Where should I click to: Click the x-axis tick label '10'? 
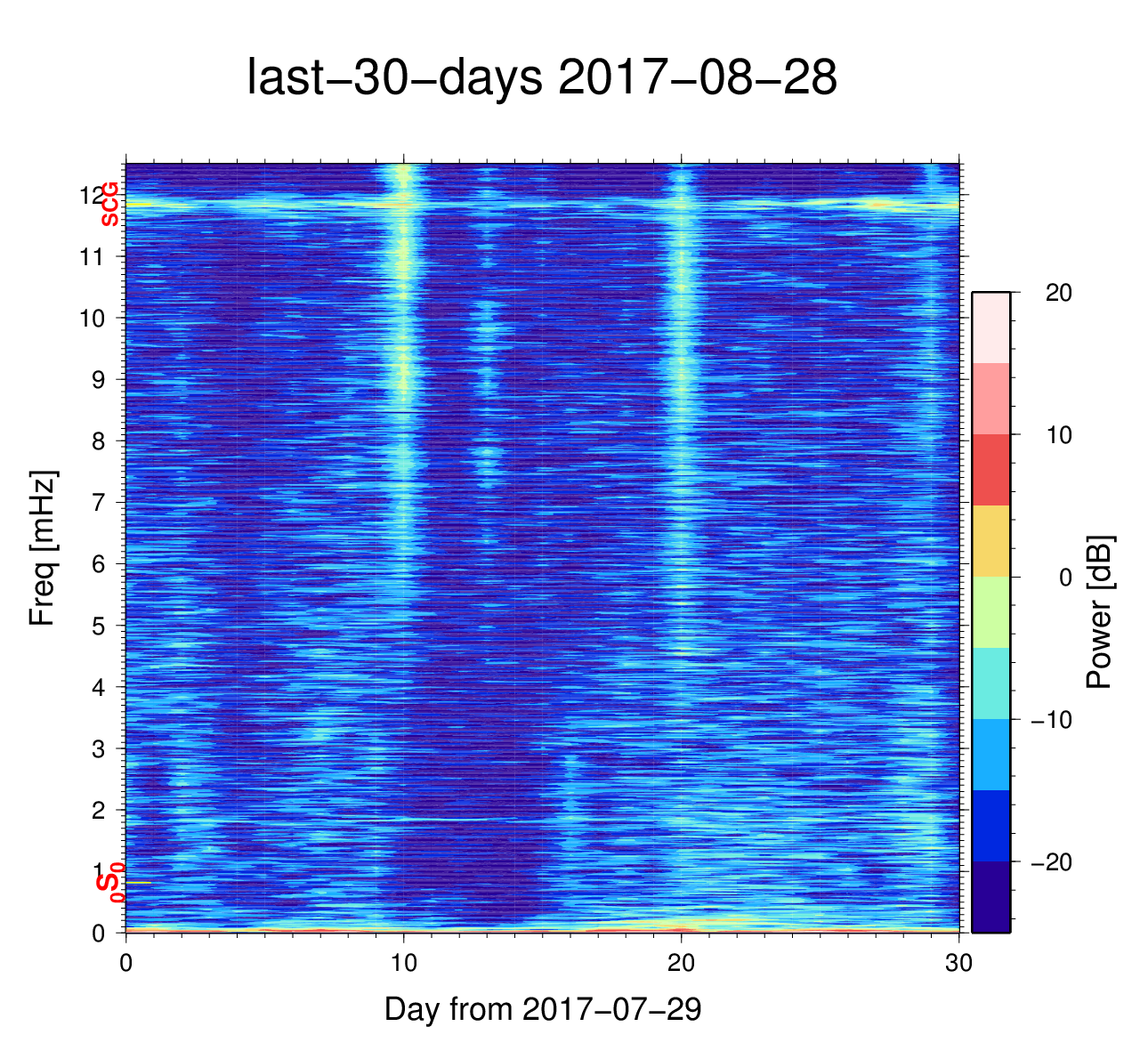[404, 963]
